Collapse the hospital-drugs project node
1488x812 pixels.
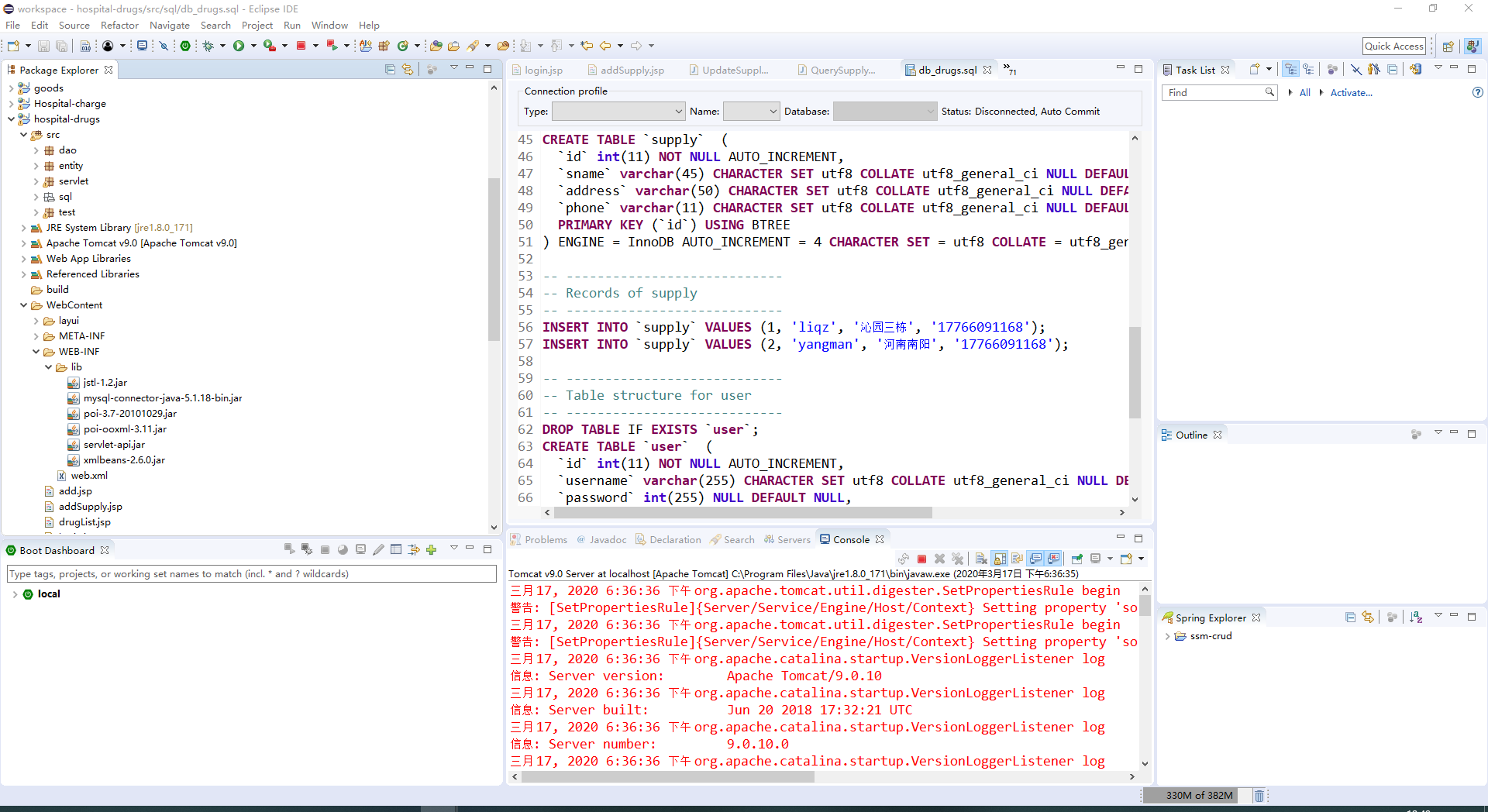(x=12, y=119)
